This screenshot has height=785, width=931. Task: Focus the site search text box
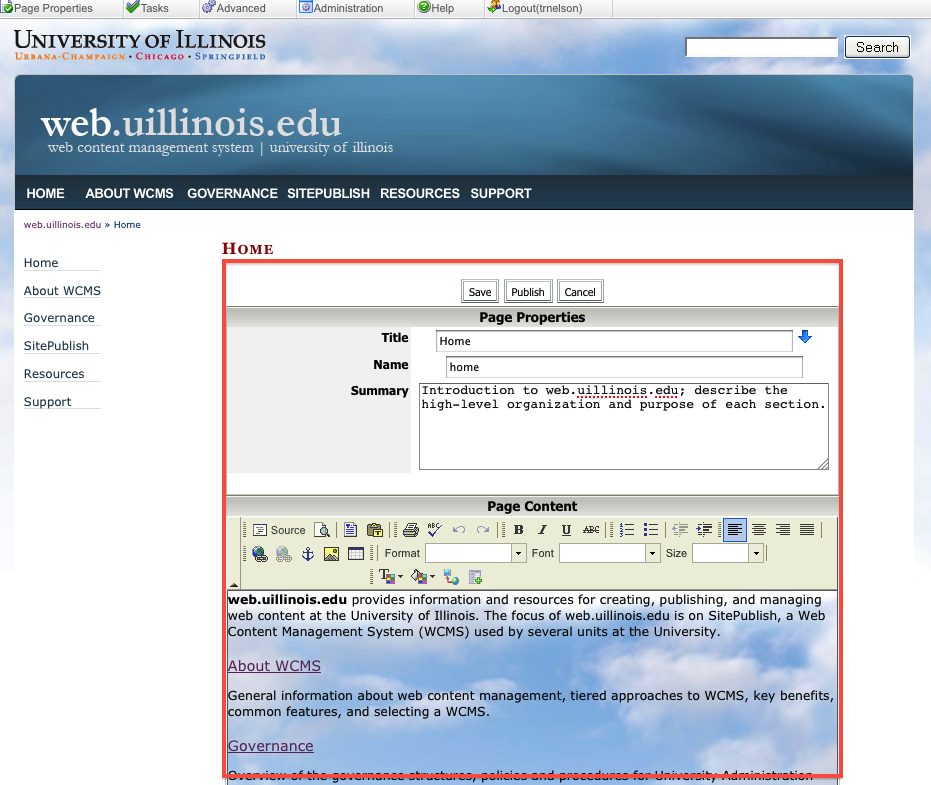(x=762, y=48)
